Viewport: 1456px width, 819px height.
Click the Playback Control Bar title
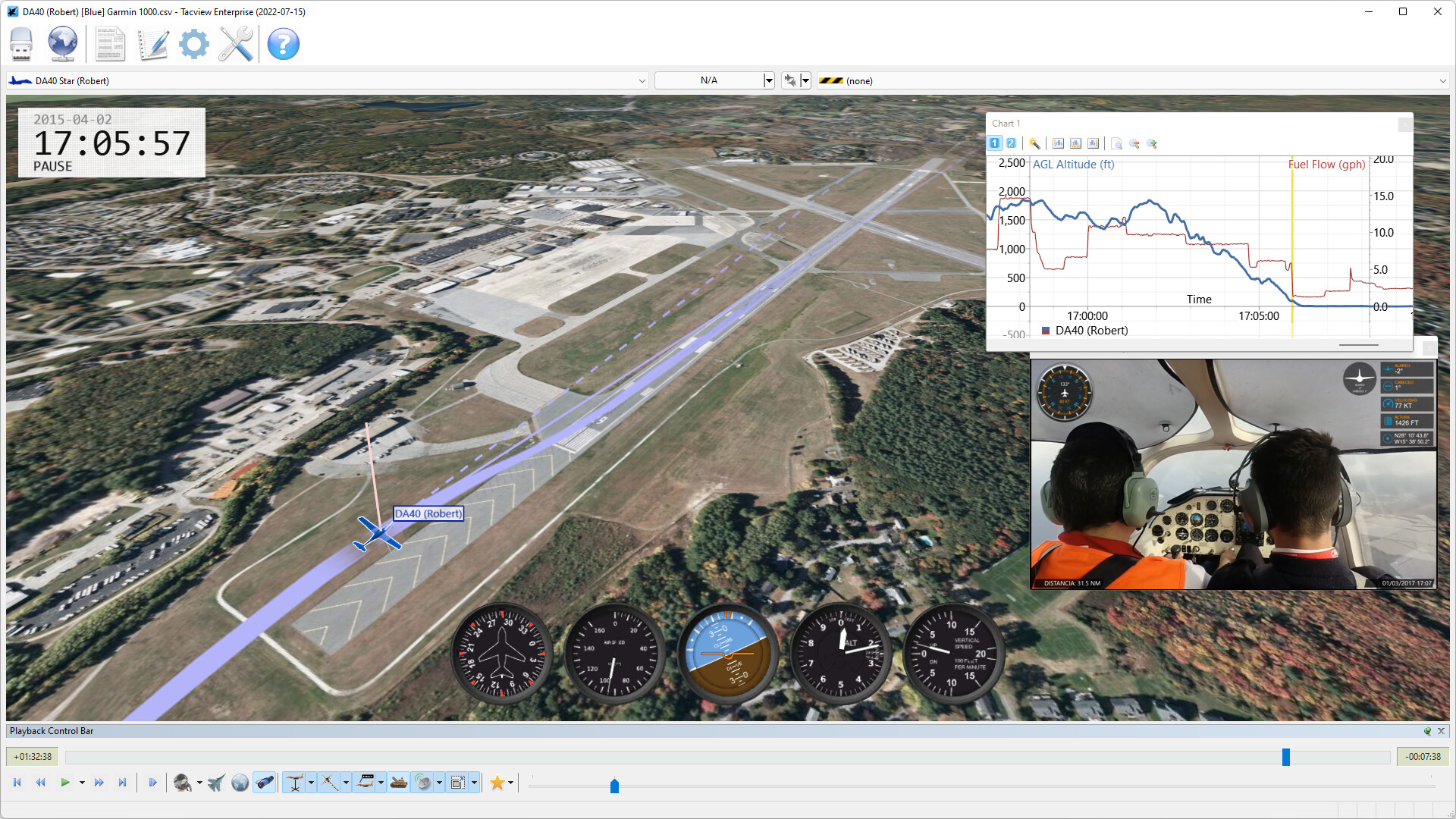click(x=50, y=730)
